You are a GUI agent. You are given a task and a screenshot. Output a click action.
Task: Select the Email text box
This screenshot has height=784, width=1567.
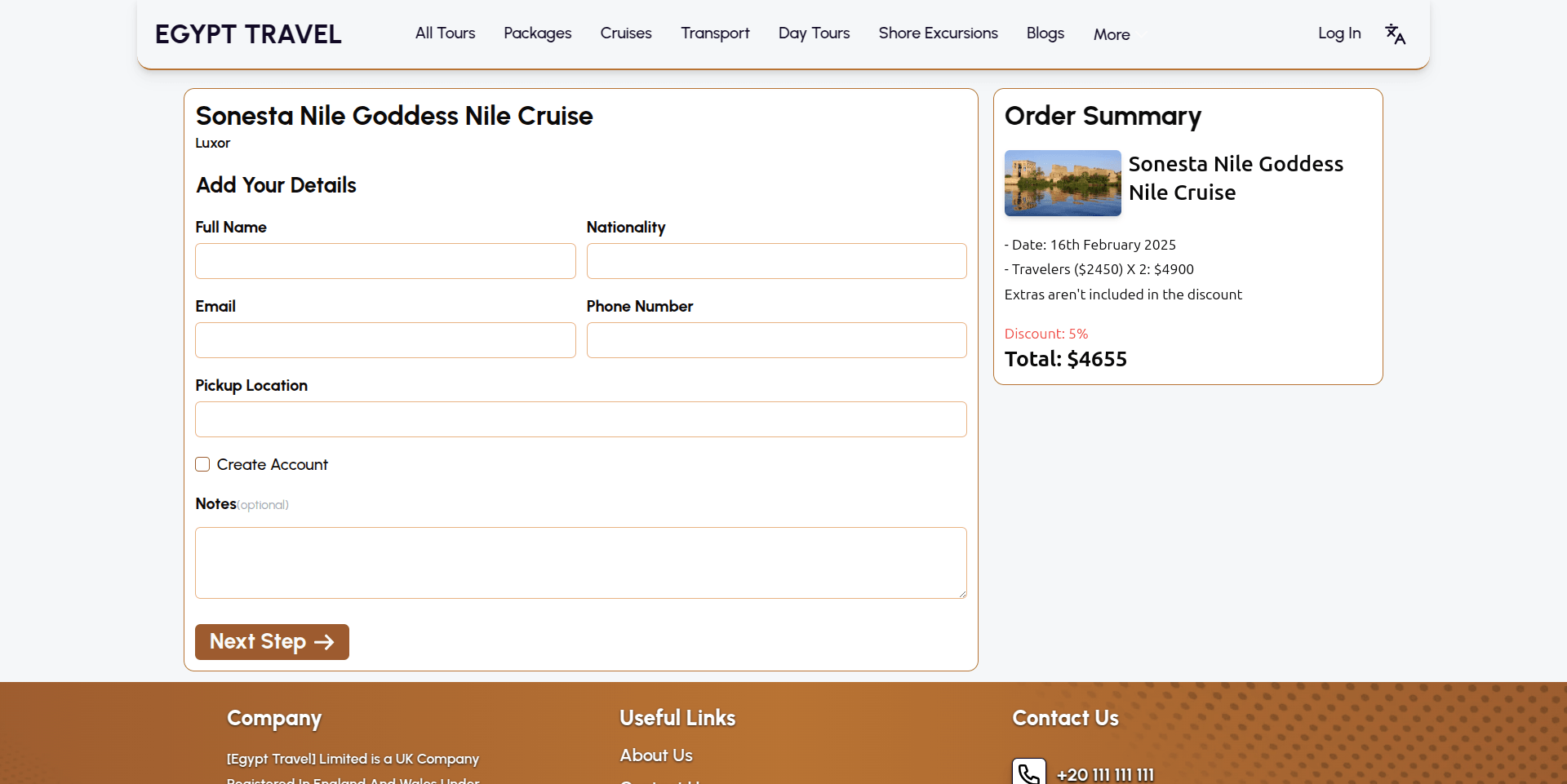click(x=385, y=340)
